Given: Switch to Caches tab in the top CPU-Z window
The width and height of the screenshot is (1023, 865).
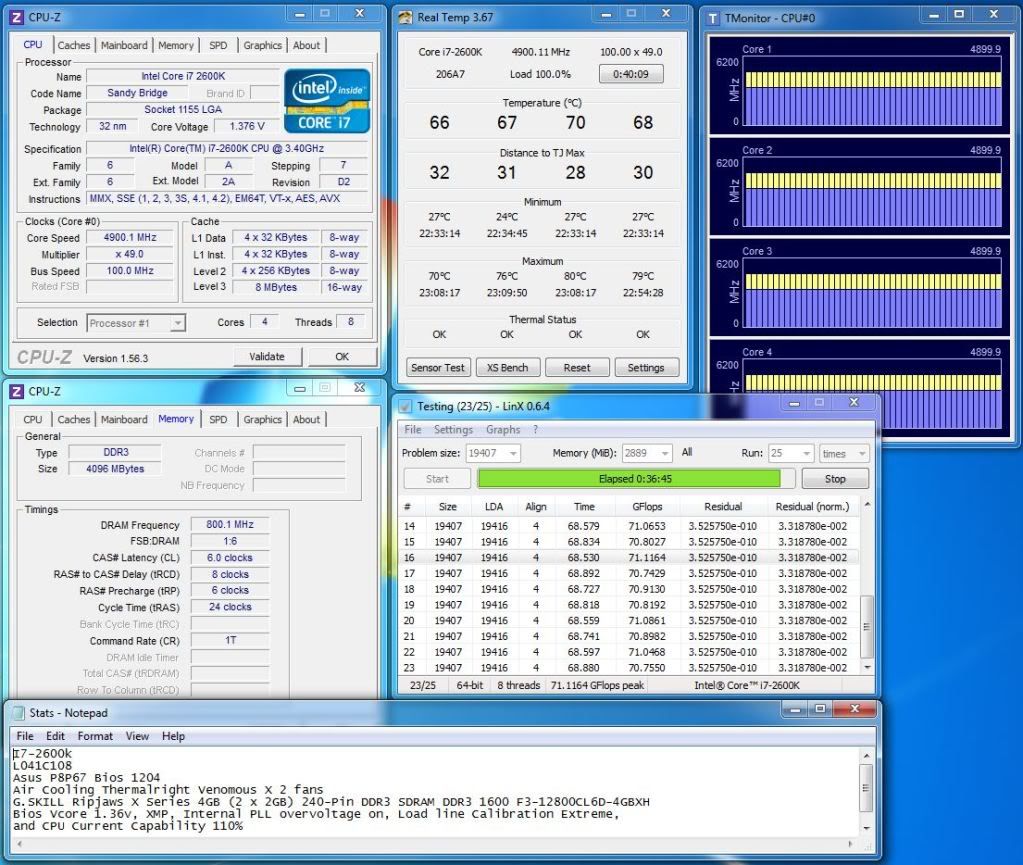Looking at the screenshot, I should (74, 45).
